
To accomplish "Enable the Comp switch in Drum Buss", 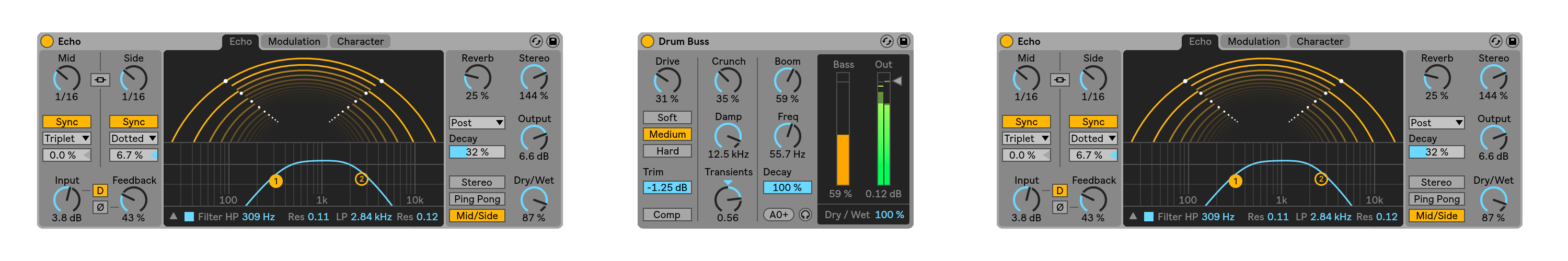I will 667,215.
